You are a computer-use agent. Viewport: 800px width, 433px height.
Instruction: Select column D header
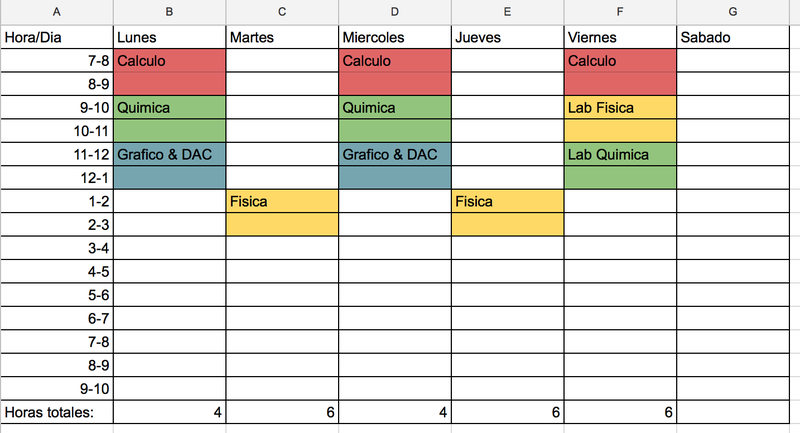tap(394, 12)
